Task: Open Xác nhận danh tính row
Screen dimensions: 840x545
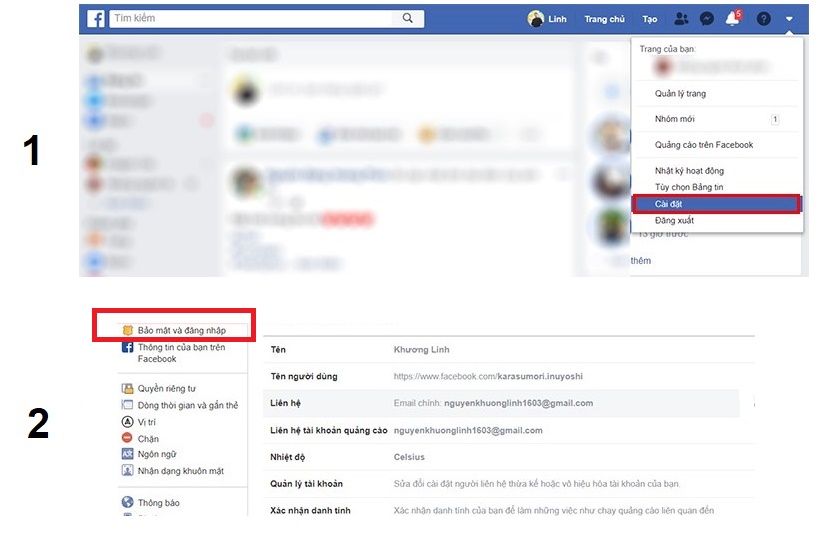Action: coord(508,507)
